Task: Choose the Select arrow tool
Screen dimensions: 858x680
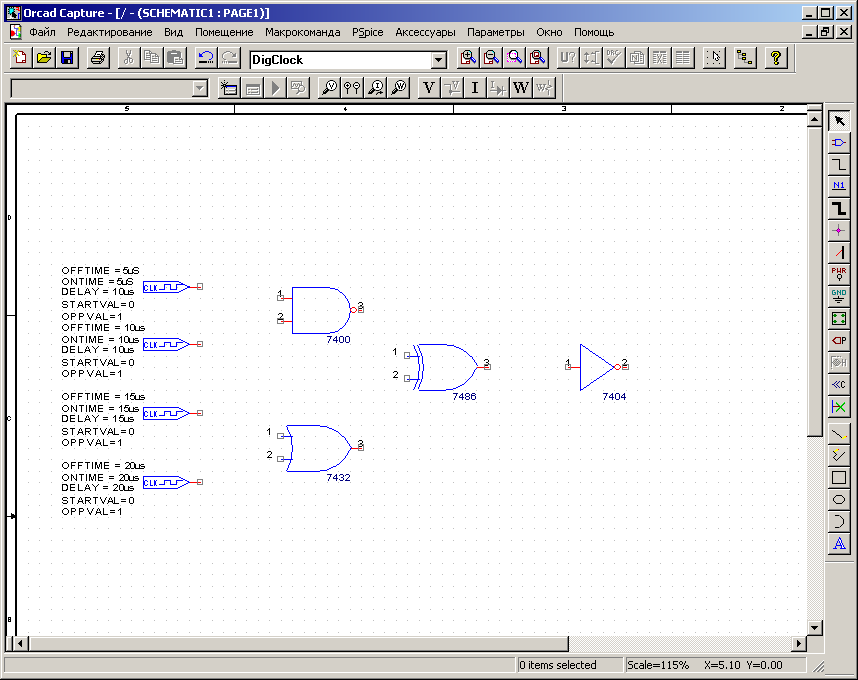Action: pos(839,120)
